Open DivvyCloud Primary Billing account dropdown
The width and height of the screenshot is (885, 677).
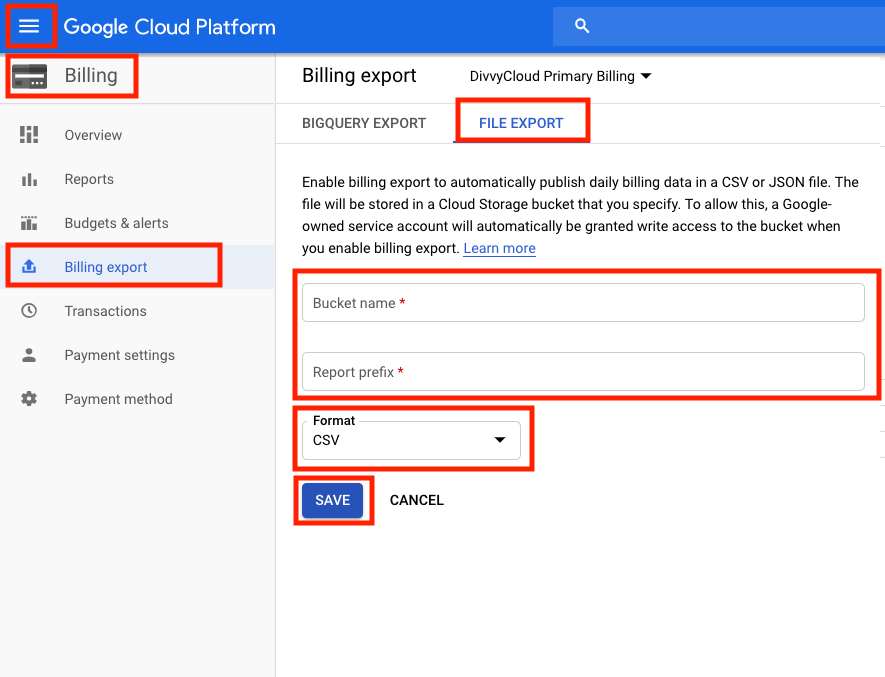point(560,76)
